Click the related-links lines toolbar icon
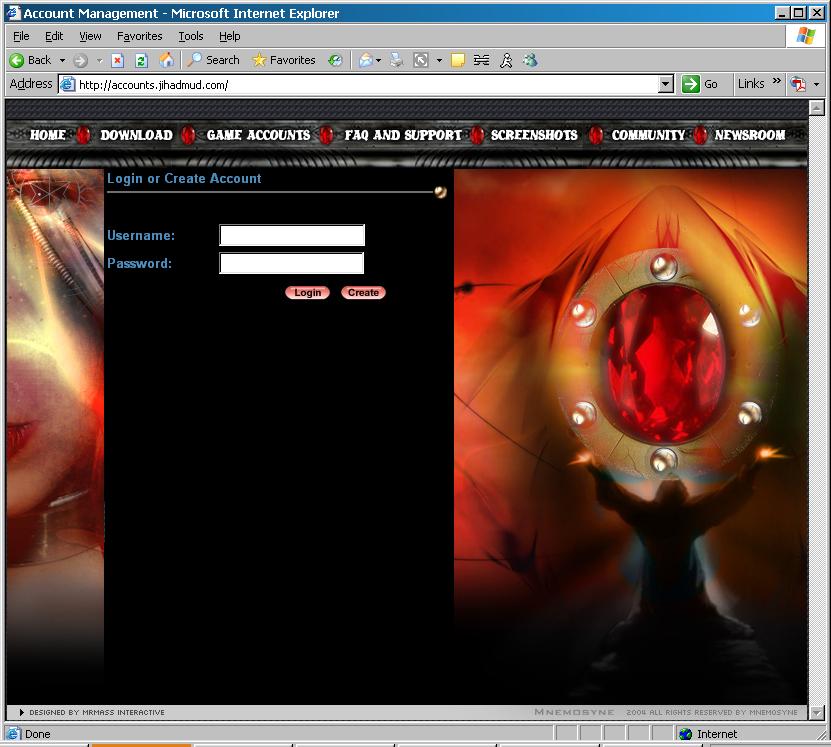 point(481,60)
